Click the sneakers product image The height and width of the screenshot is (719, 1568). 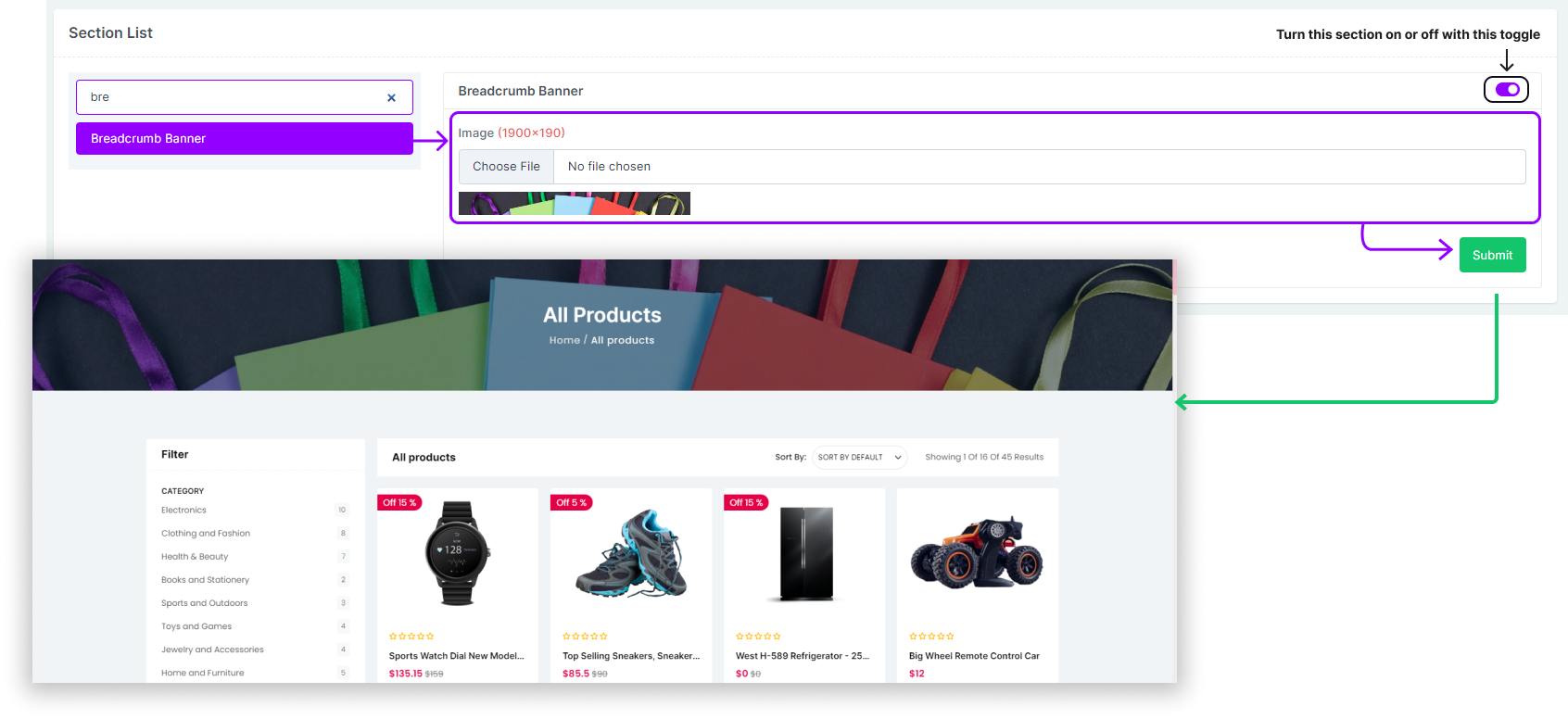(x=631, y=553)
